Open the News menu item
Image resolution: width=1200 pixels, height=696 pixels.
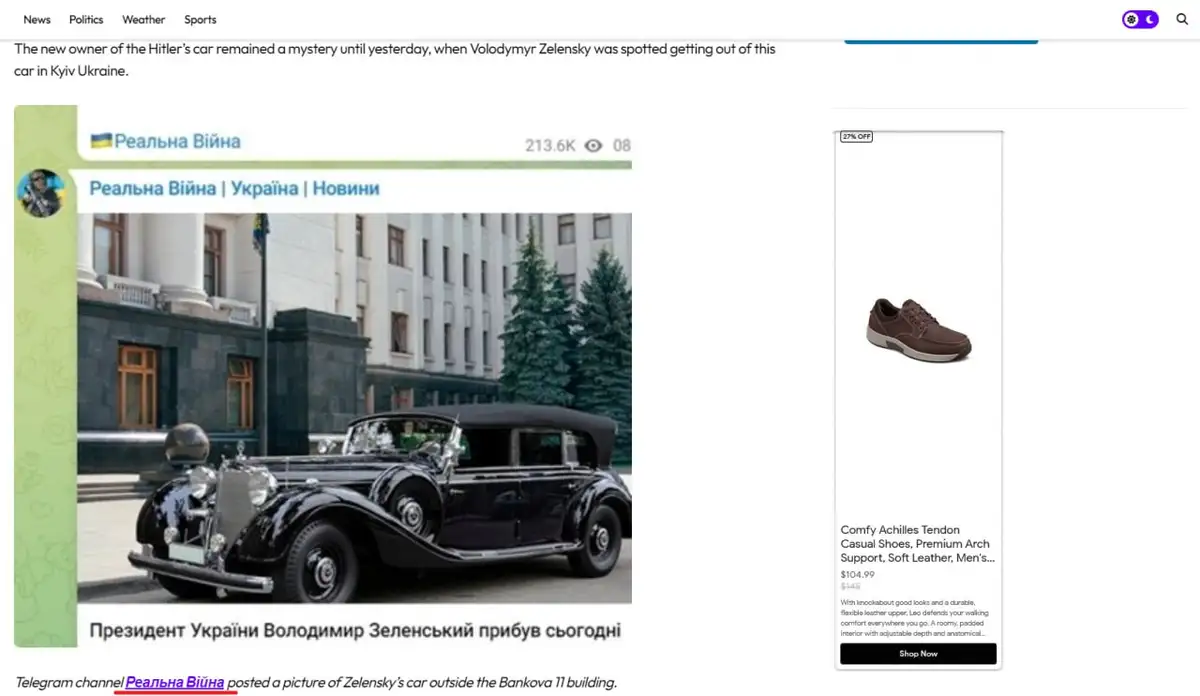click(37, 19)
